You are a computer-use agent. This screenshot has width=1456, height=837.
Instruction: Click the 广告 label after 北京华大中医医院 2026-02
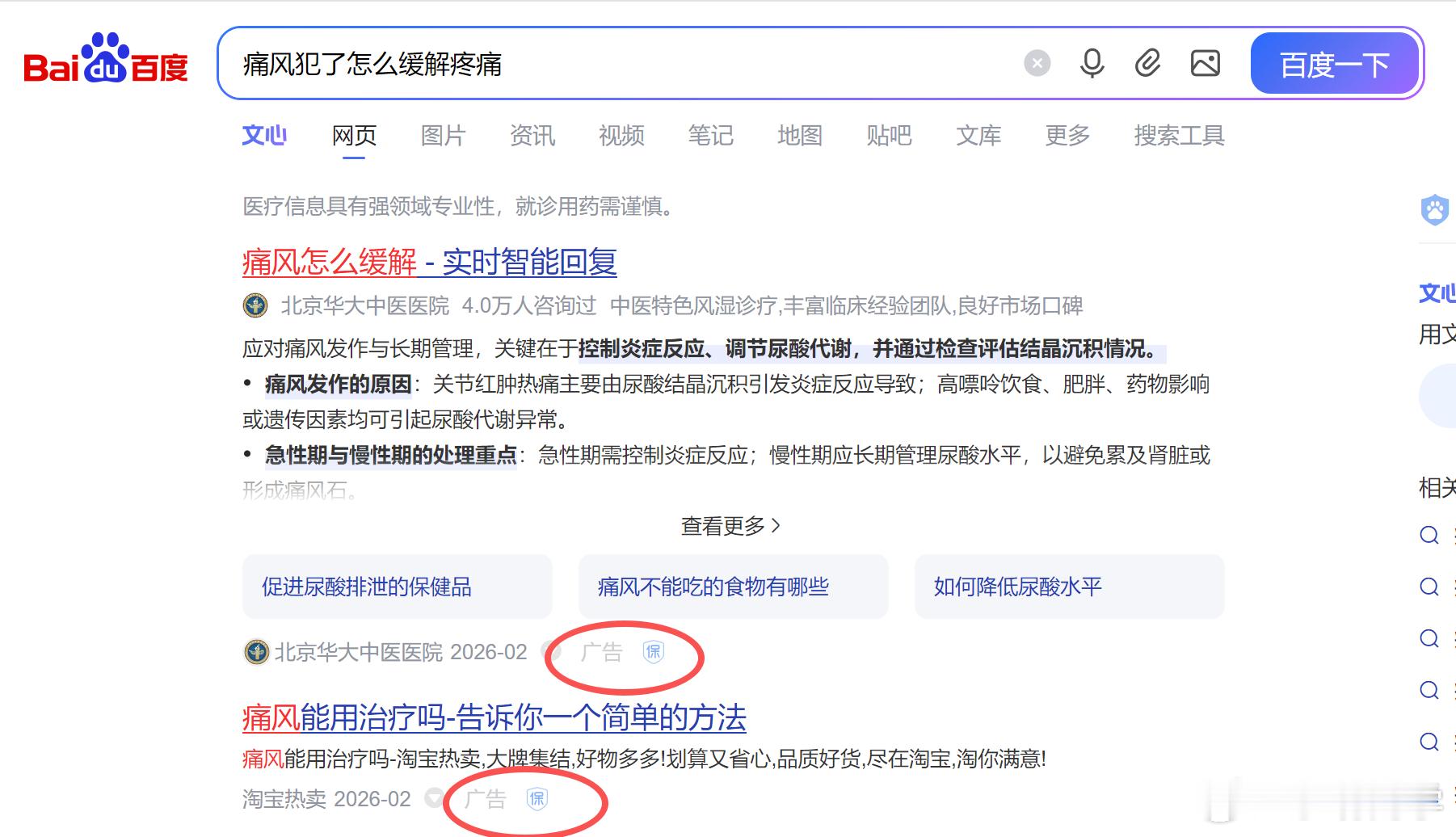tap(602, 652)
